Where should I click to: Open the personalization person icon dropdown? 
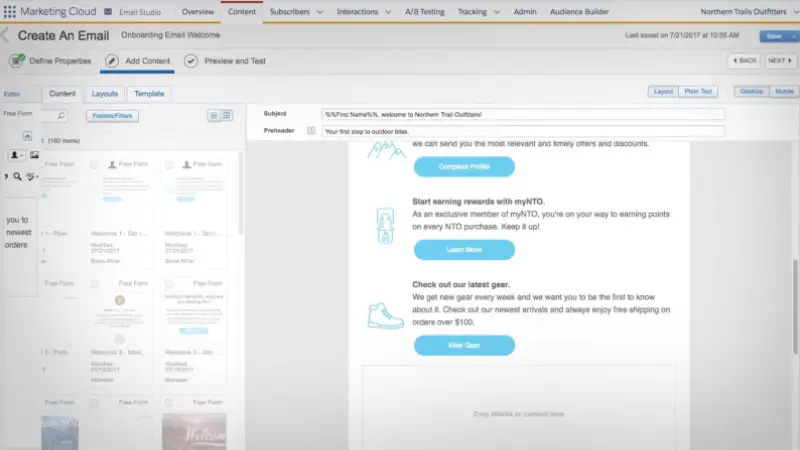click(x=16, y=155)
